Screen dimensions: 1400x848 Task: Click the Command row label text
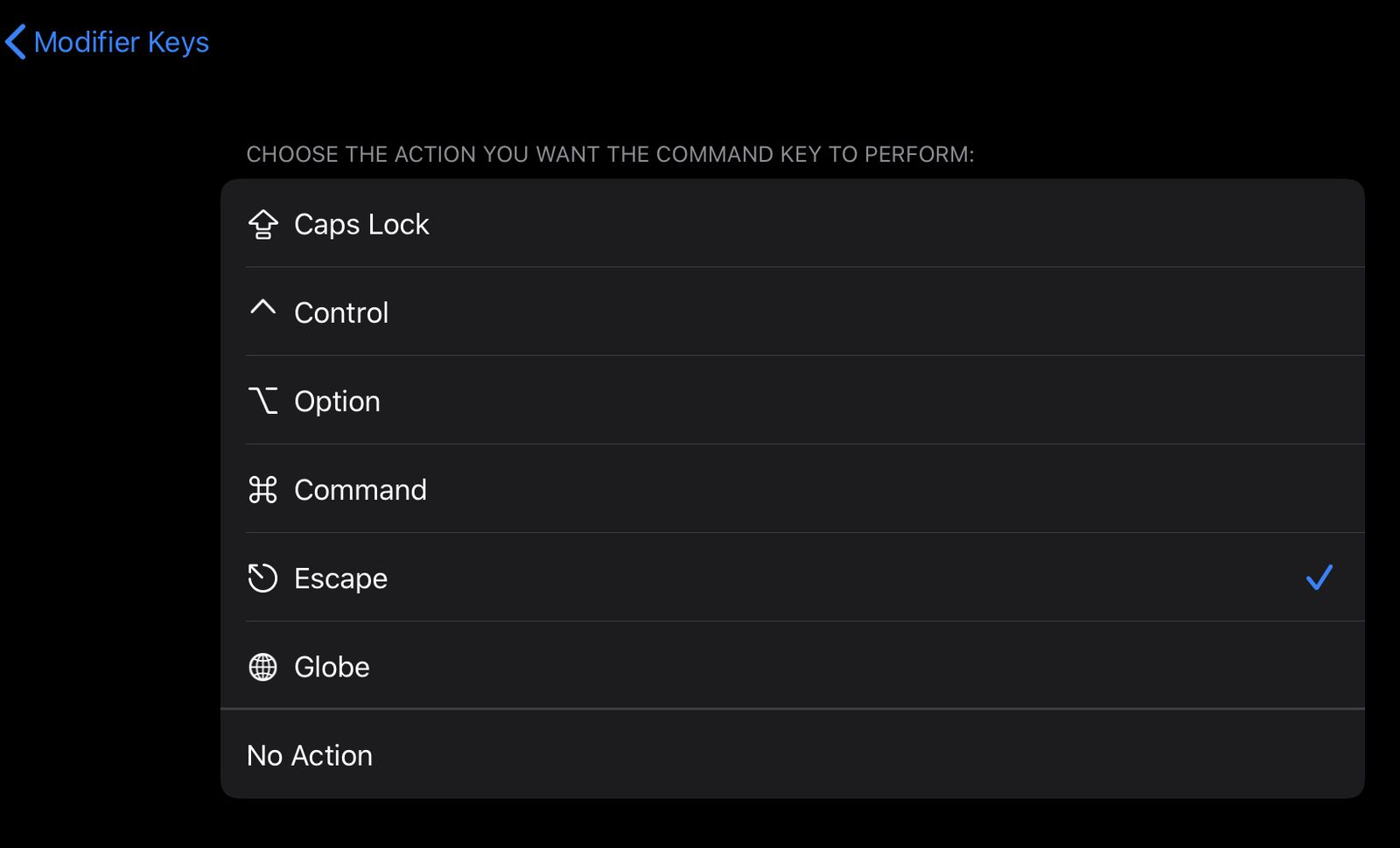point(360,489)
